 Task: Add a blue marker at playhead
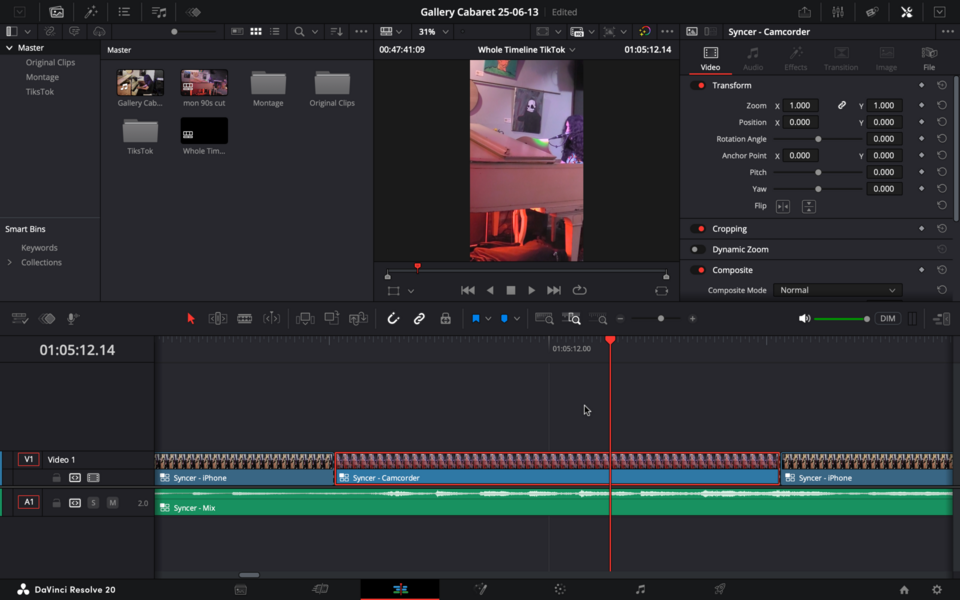click(504, 318)
